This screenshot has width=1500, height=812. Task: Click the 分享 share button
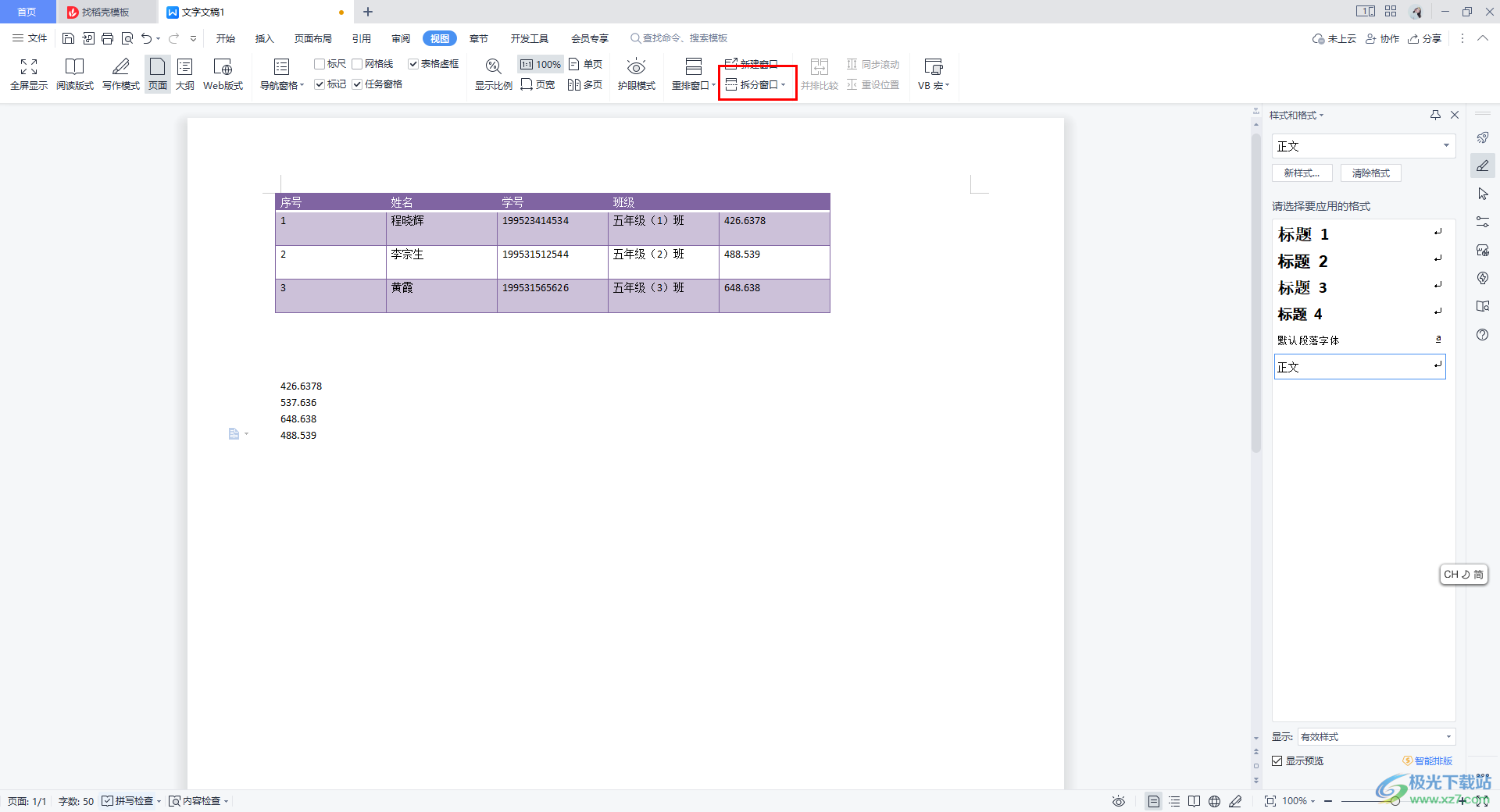pyautogui.click(x=1425, y=38)
